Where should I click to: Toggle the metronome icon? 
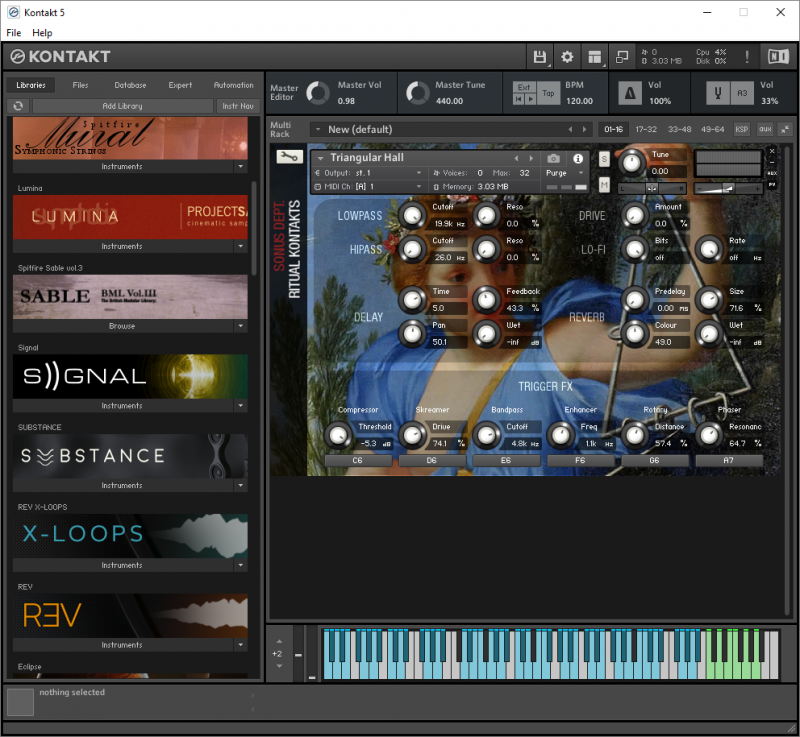pos(630,93)
